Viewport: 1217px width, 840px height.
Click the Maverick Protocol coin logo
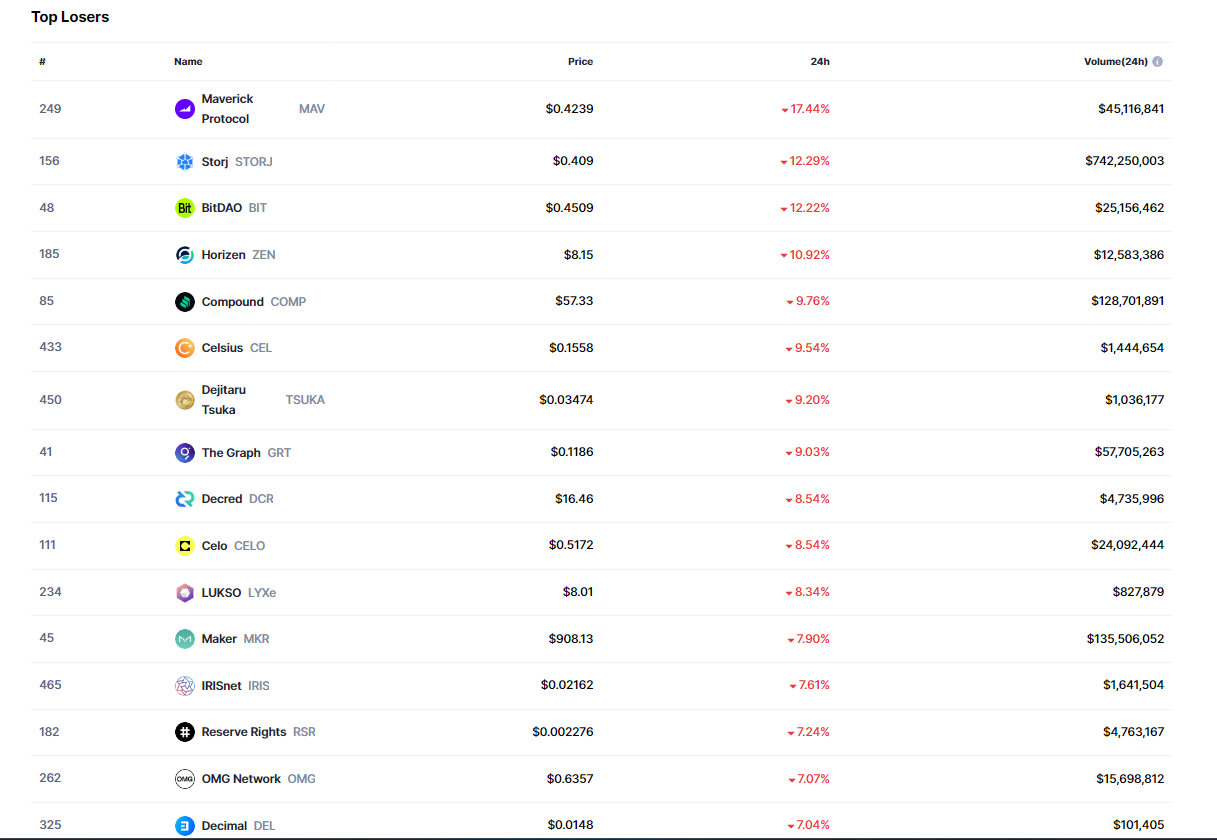coord(185,109)
